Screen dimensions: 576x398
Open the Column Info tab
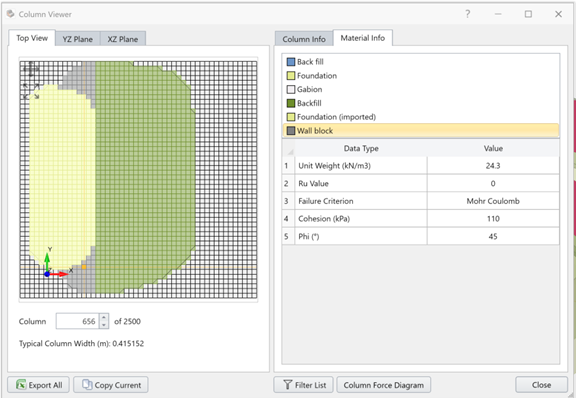tap(304, 39)
